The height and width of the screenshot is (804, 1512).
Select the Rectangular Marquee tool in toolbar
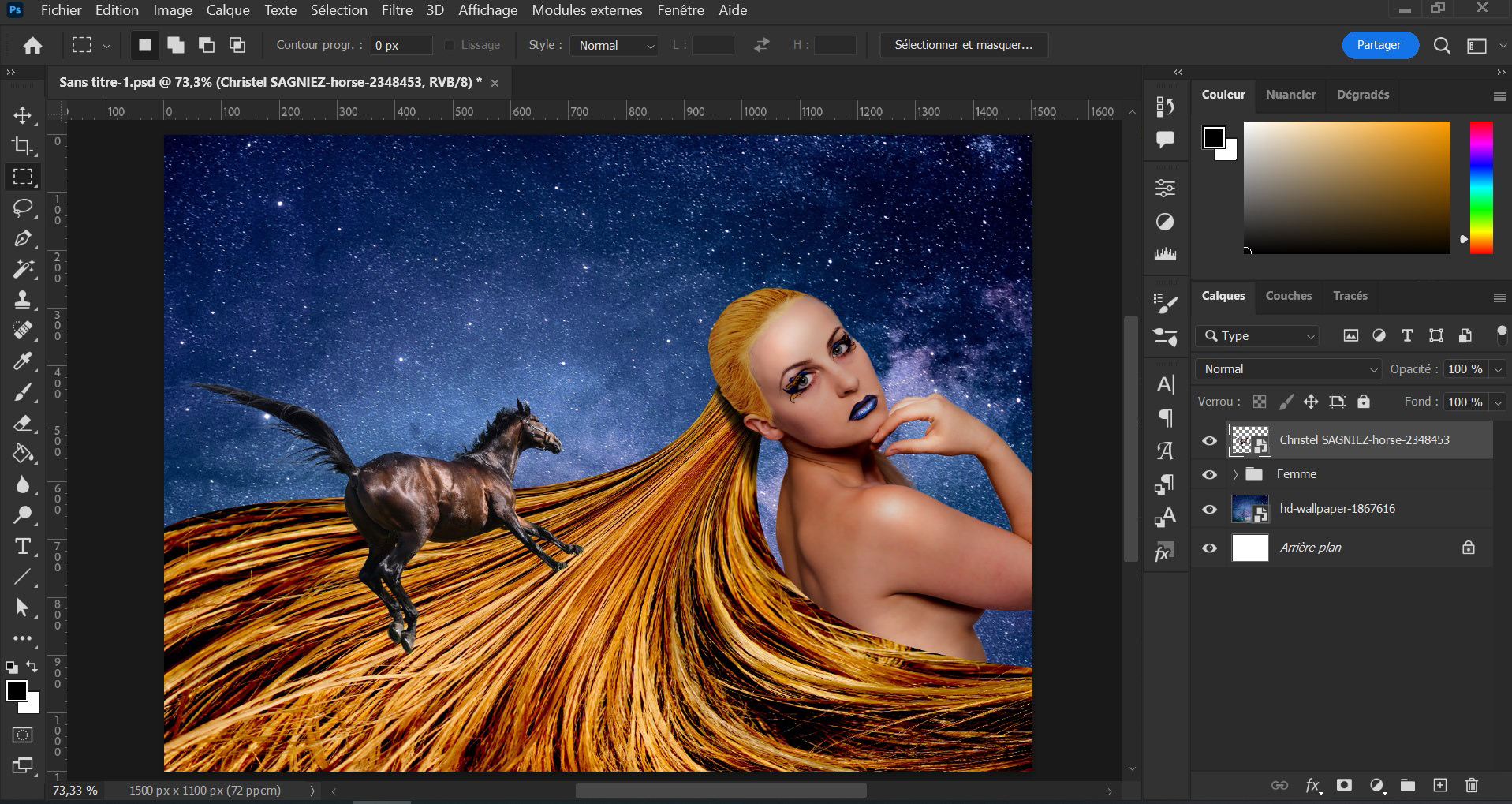click(x=23, y=177)
